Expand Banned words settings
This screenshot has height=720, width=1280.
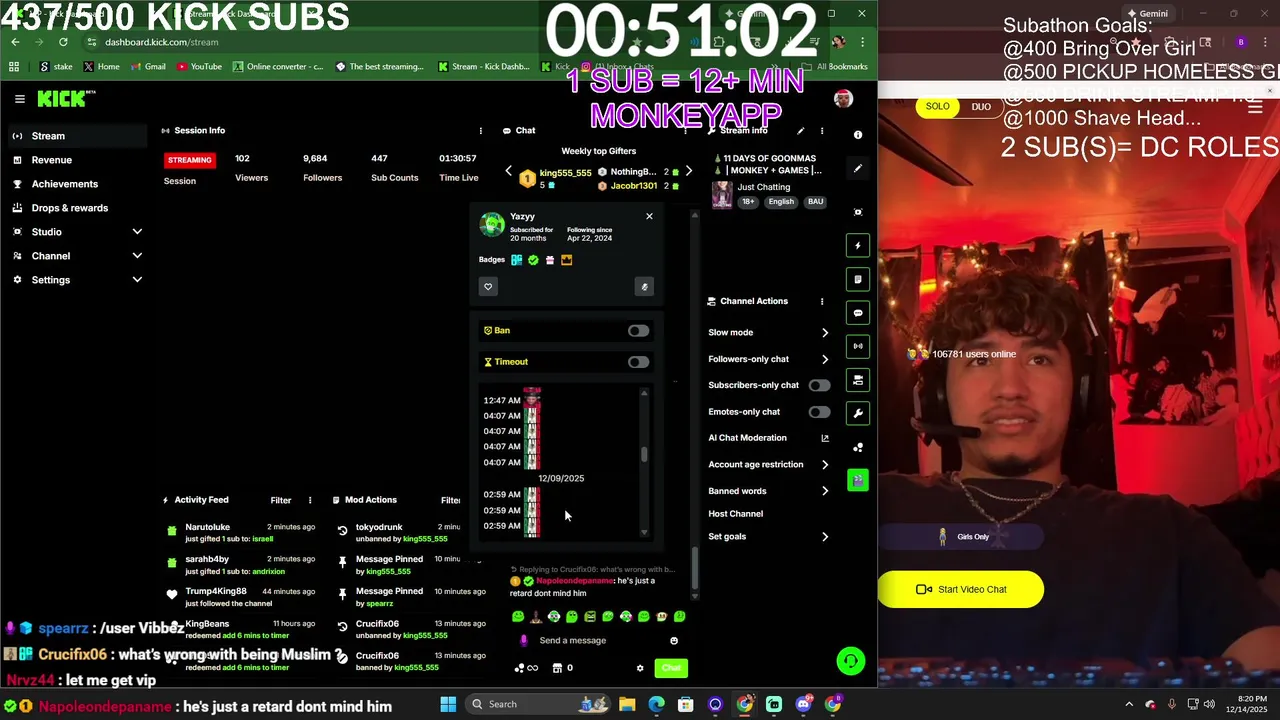tap(825, 491)
